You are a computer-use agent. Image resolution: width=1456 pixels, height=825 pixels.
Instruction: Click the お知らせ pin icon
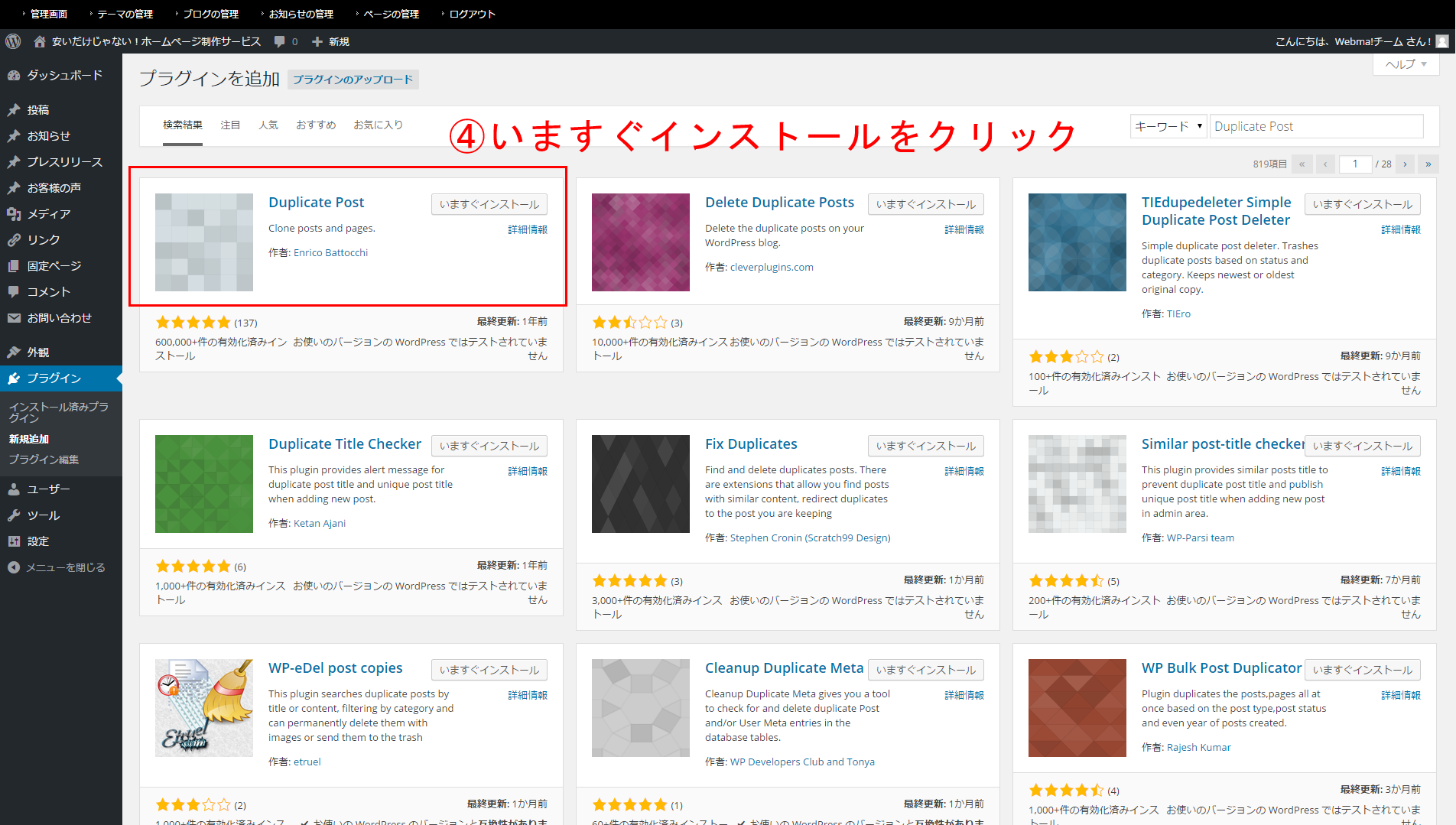click(14, 136)
